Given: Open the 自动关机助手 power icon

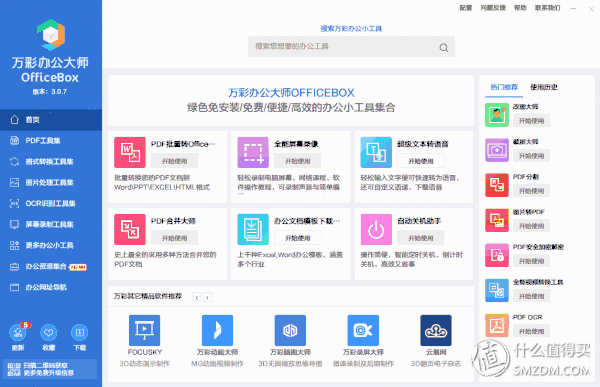Looking at the screenshot, I should (x=376, y=229).
